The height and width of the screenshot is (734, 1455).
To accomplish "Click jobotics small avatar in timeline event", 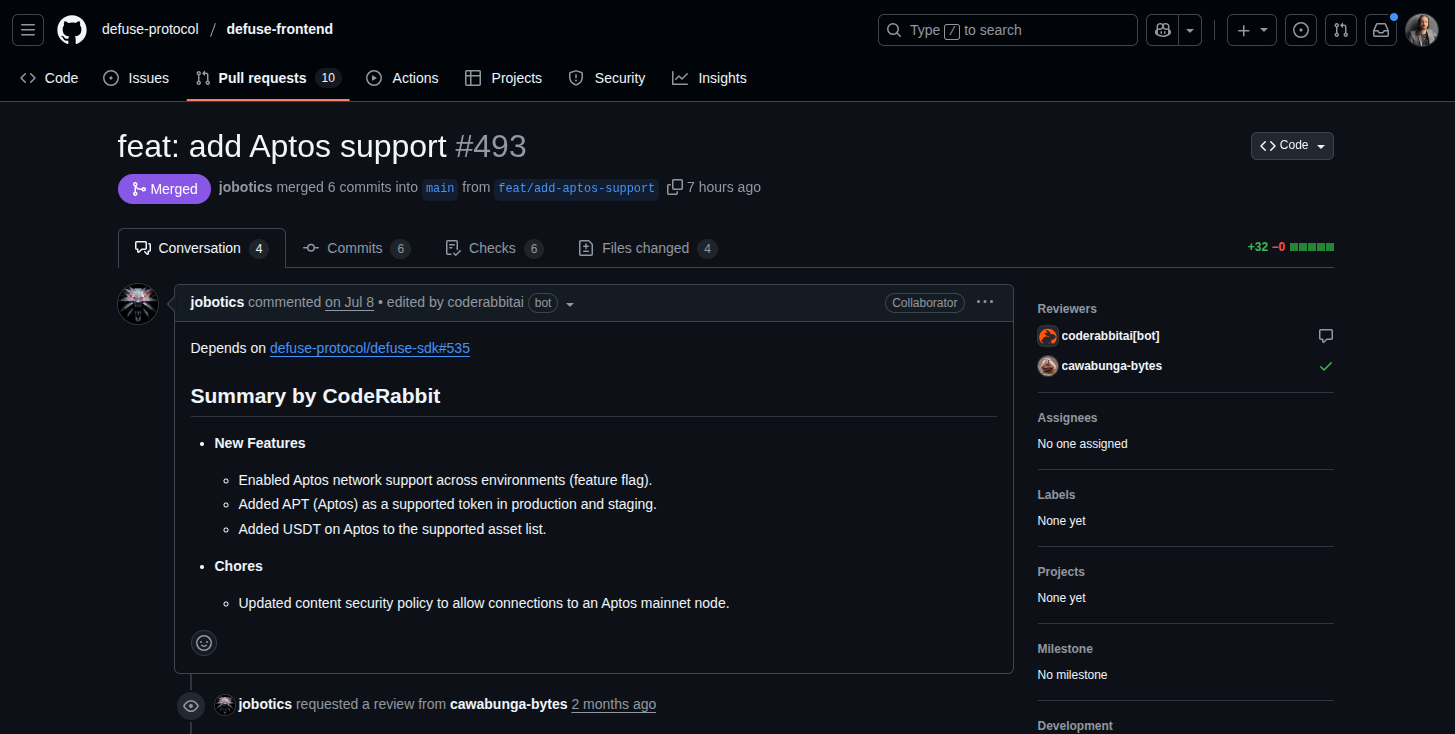I will click(225, 705).
